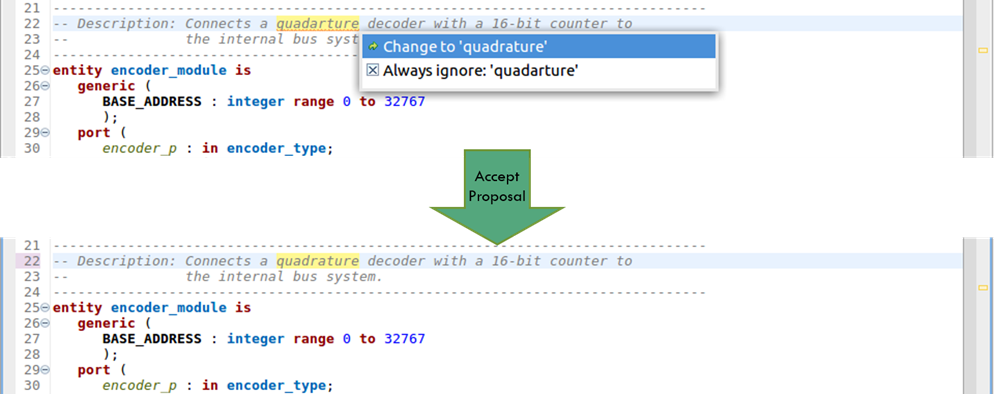Click number 32767 in lower editor

(x=404, y=339)
